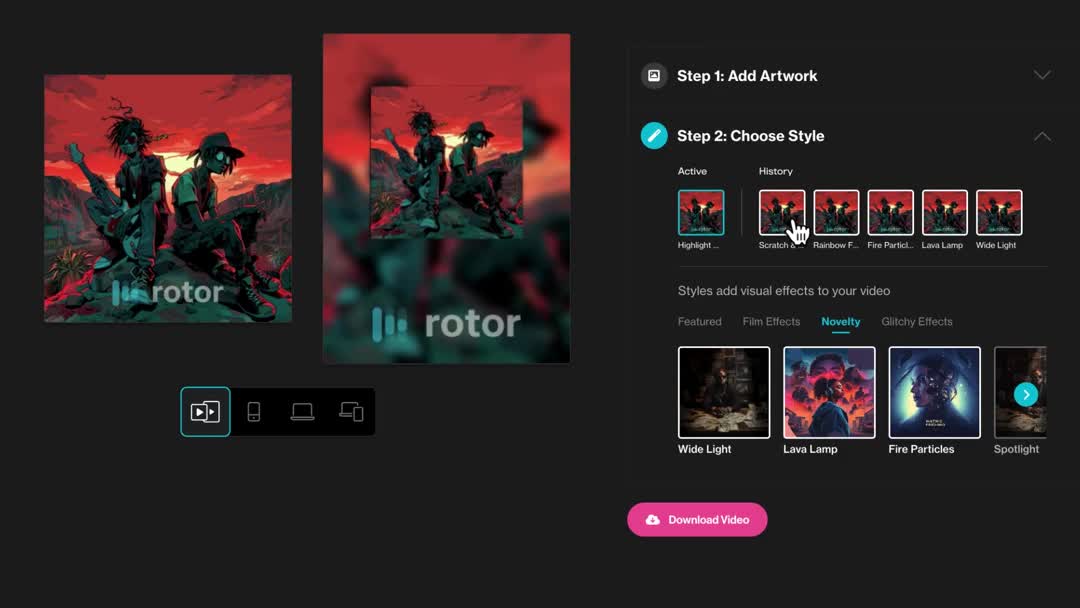
Task: Switch to mobile phone preview icon
Action: [x=254, y=412]
